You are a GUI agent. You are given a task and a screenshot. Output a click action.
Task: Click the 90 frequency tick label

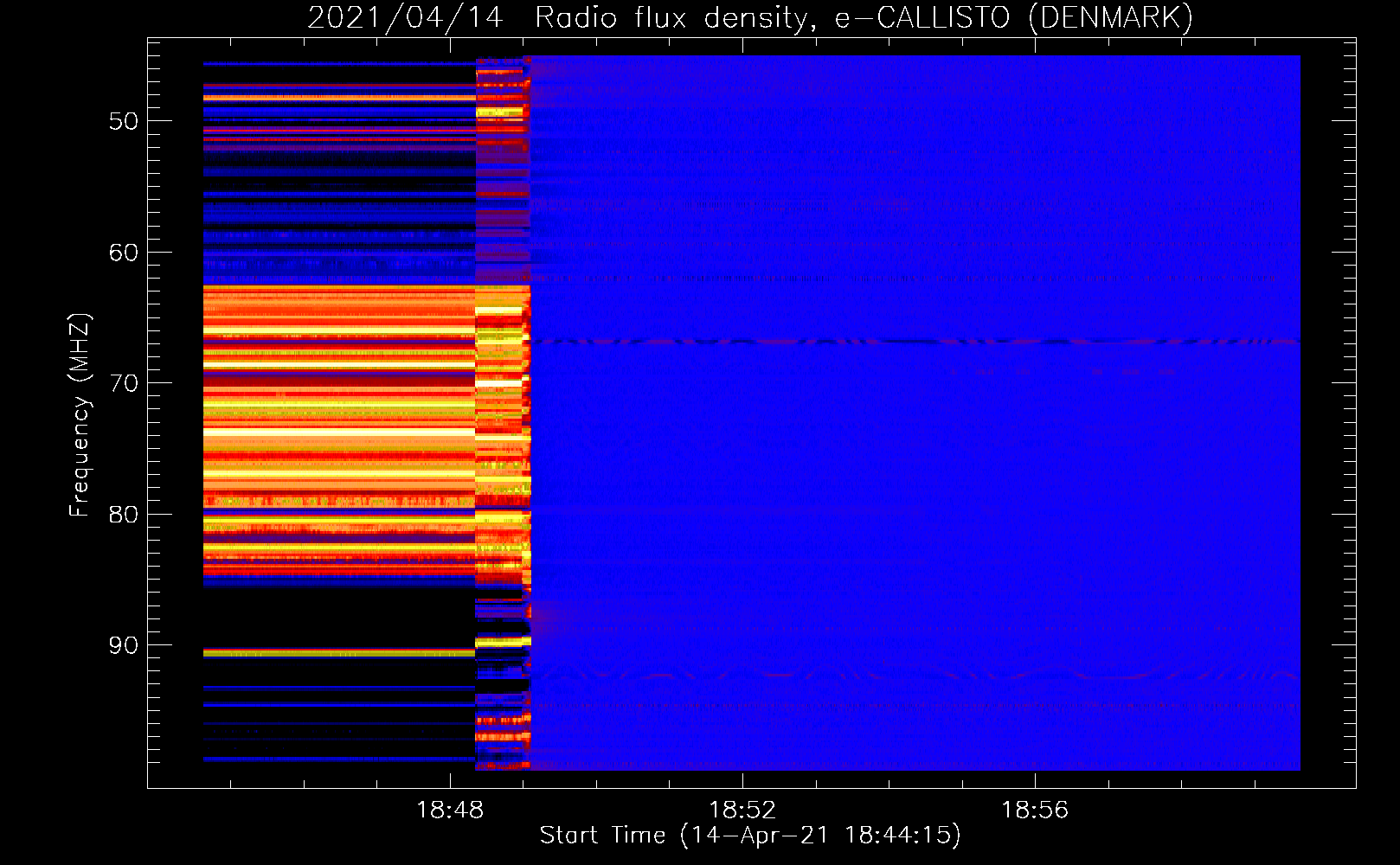point(124,645)
